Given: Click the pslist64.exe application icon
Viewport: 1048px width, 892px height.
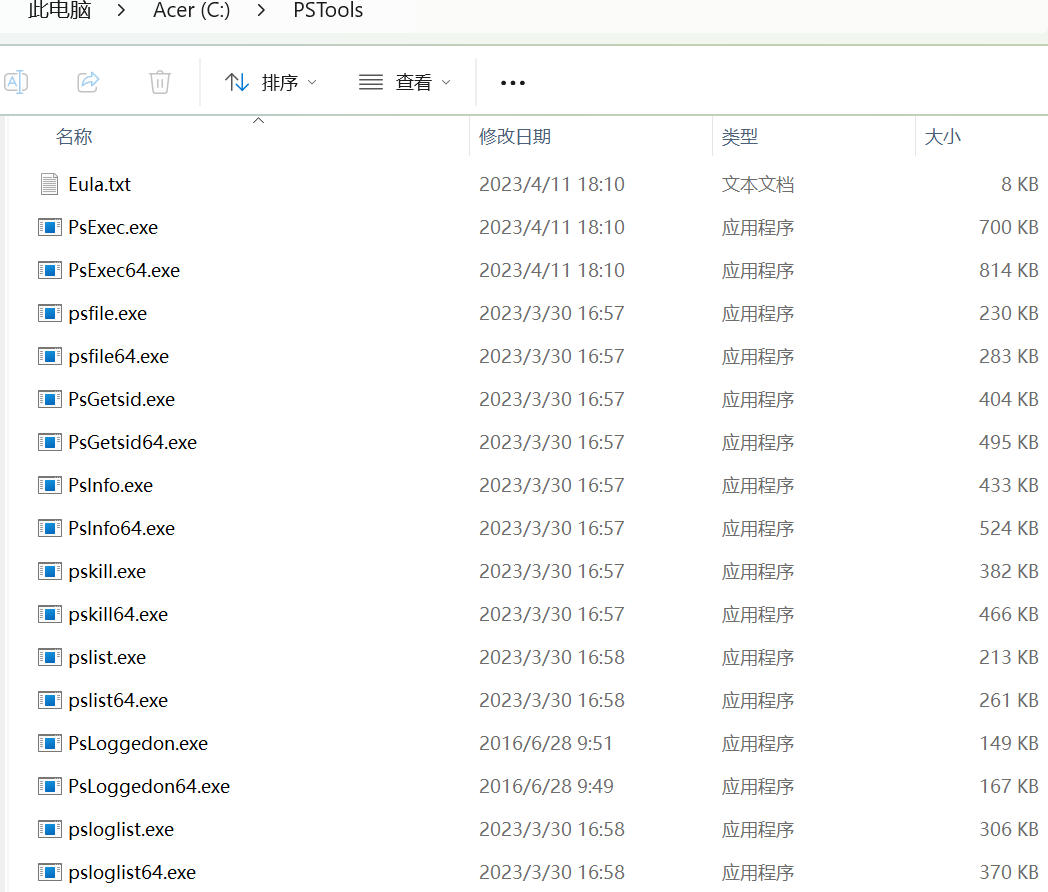Looking at the screenshot, I should [49, 700].
